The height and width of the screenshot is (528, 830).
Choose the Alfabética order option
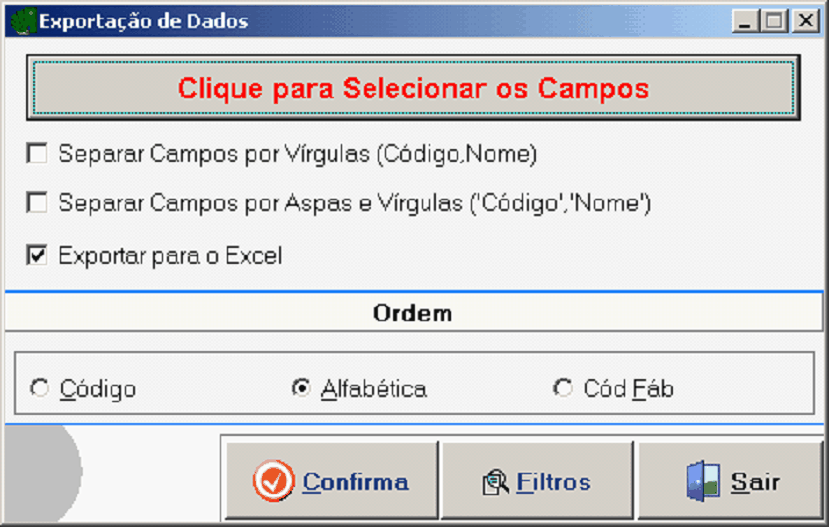pyautogui.click(x=301, y=388)
